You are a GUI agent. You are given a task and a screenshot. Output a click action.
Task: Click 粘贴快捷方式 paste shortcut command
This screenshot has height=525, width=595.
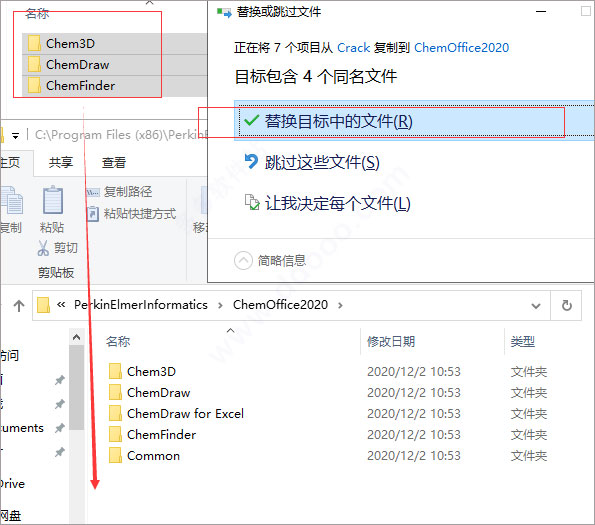tap(131, 214)
